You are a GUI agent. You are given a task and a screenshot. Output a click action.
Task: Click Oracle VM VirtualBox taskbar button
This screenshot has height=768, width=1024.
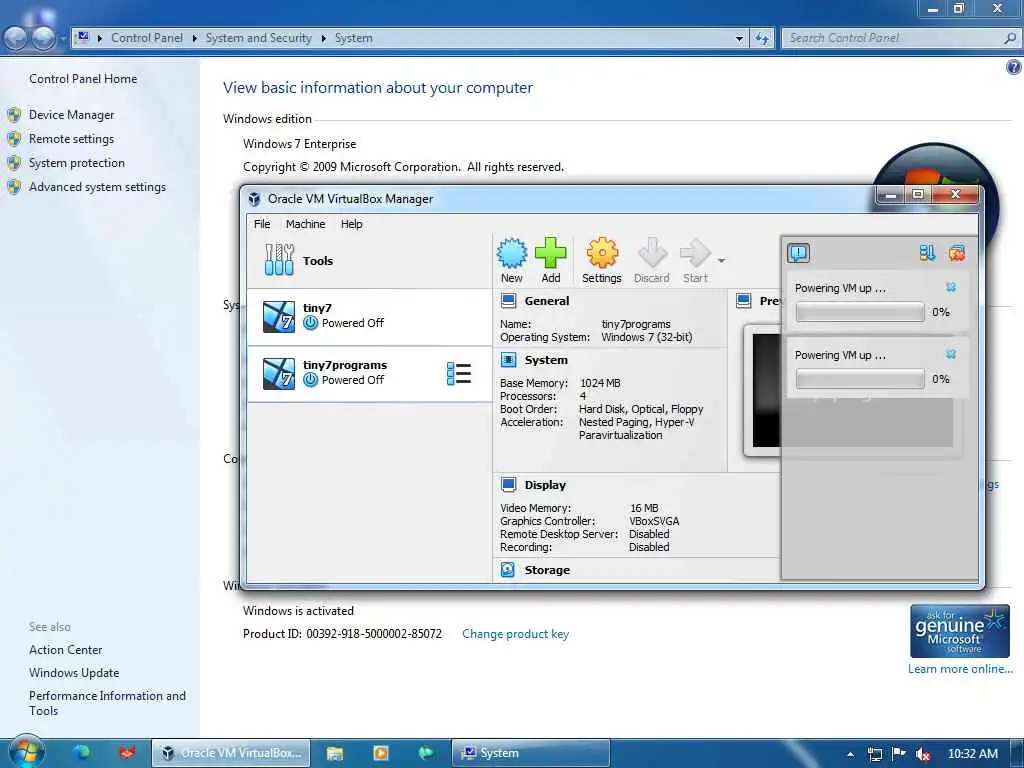click(231, 753)
